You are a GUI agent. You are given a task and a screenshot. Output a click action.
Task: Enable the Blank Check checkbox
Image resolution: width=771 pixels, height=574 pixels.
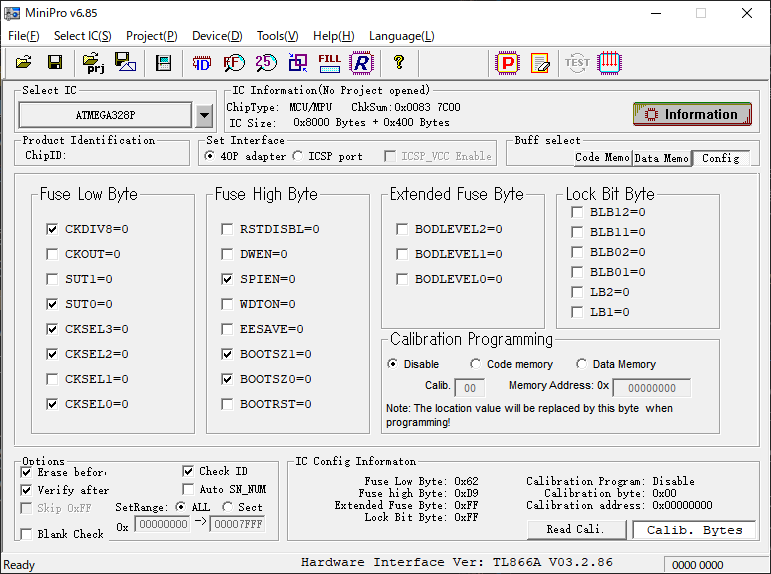[27, 534]
